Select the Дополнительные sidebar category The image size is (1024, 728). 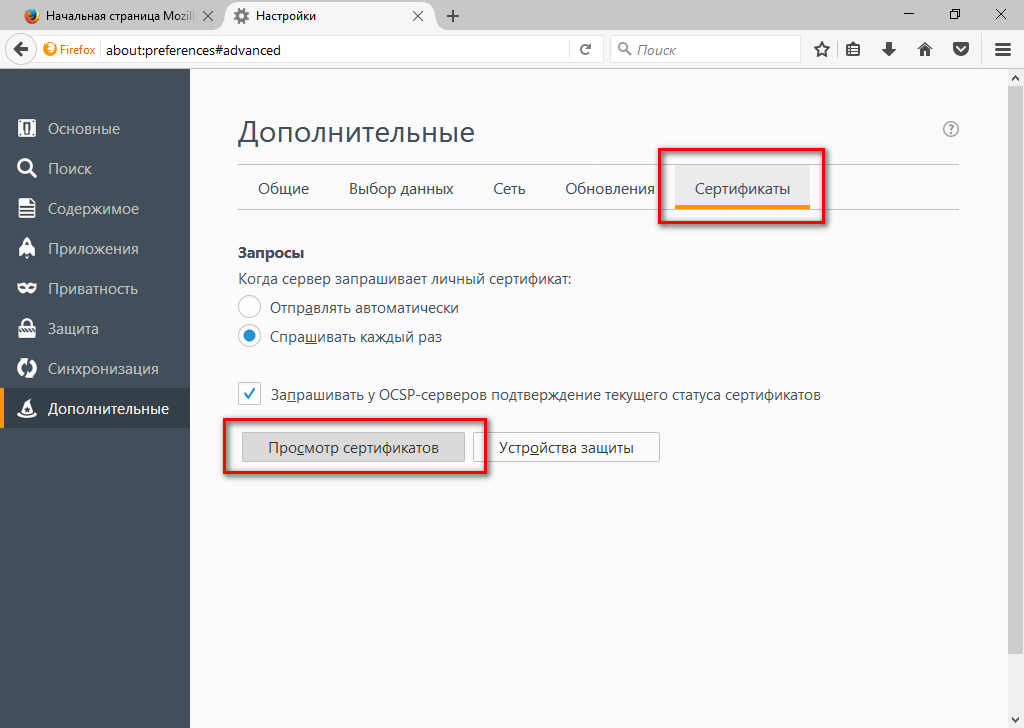click(x=95, y=409)
